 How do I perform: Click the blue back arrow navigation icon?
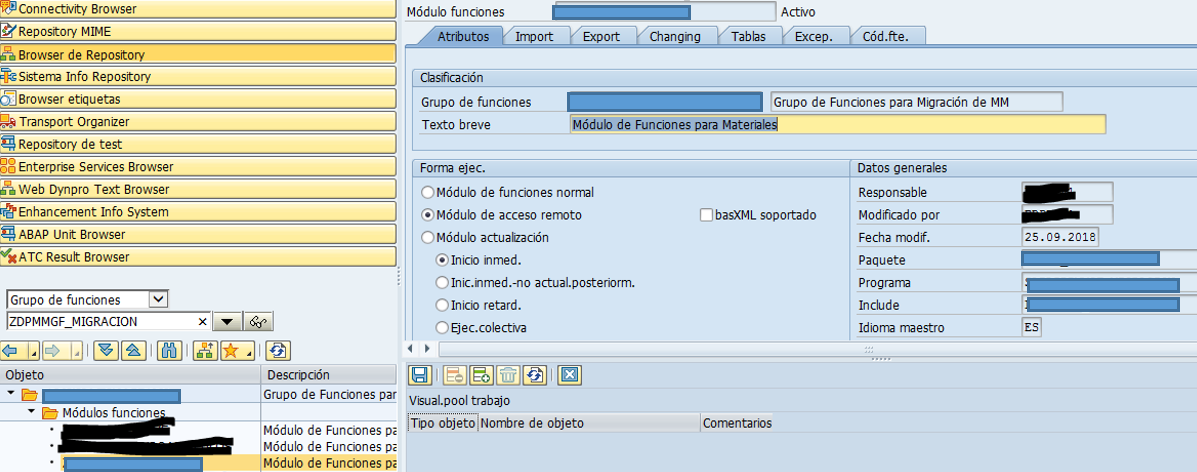(12, 350)
